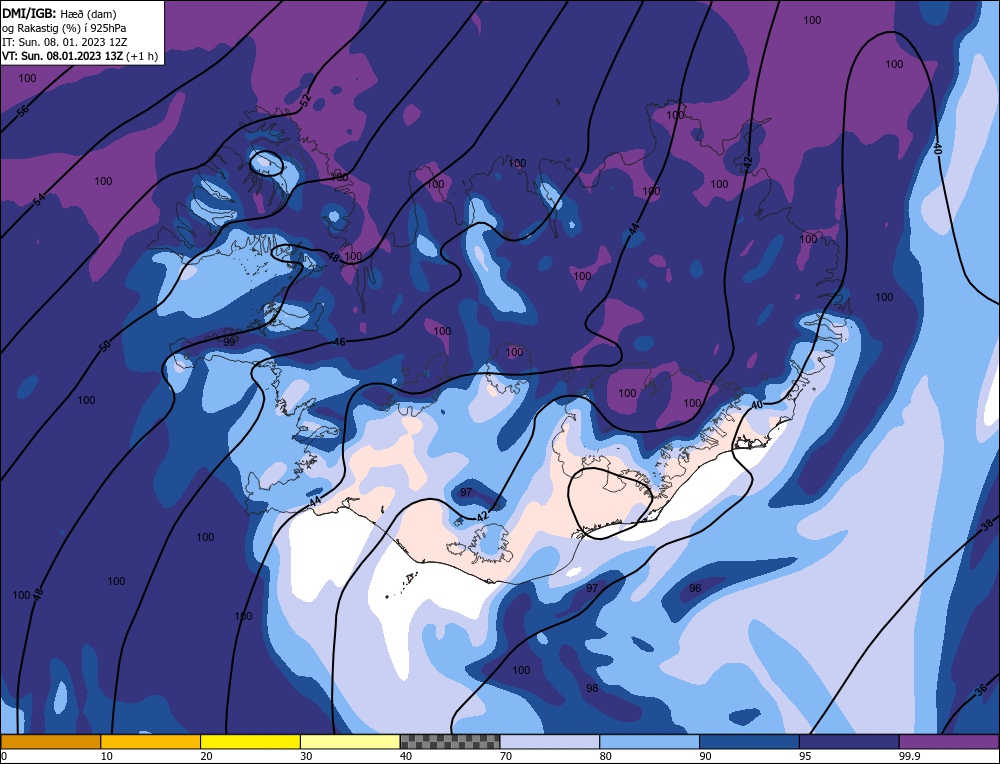The width and height of the screenshot is (1000, 764).
Task: Click the dark orange 0–10 legend swatch
Action: 50,741
